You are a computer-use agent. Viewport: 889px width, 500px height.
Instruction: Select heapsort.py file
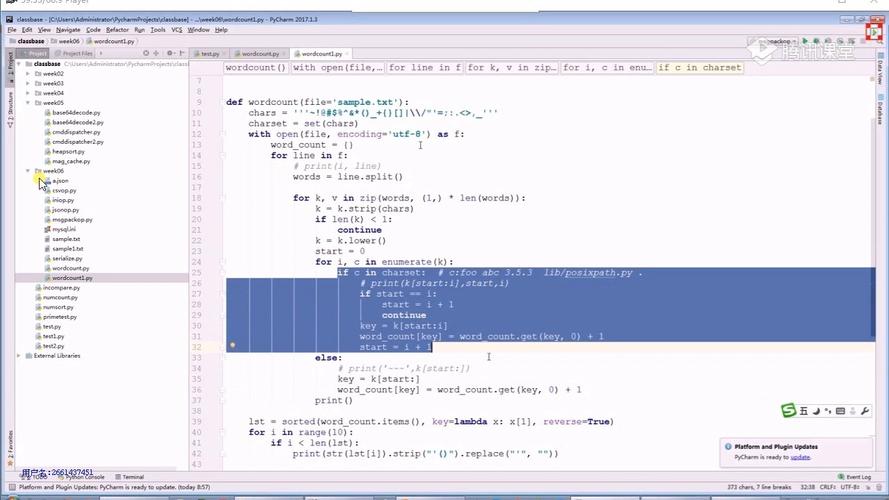(68, 151)
